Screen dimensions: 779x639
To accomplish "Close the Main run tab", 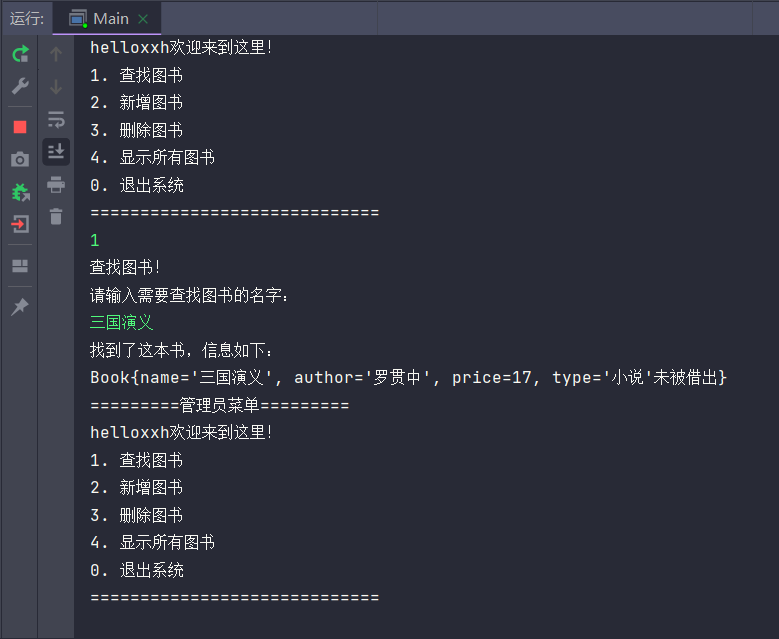I will (144, 19).
